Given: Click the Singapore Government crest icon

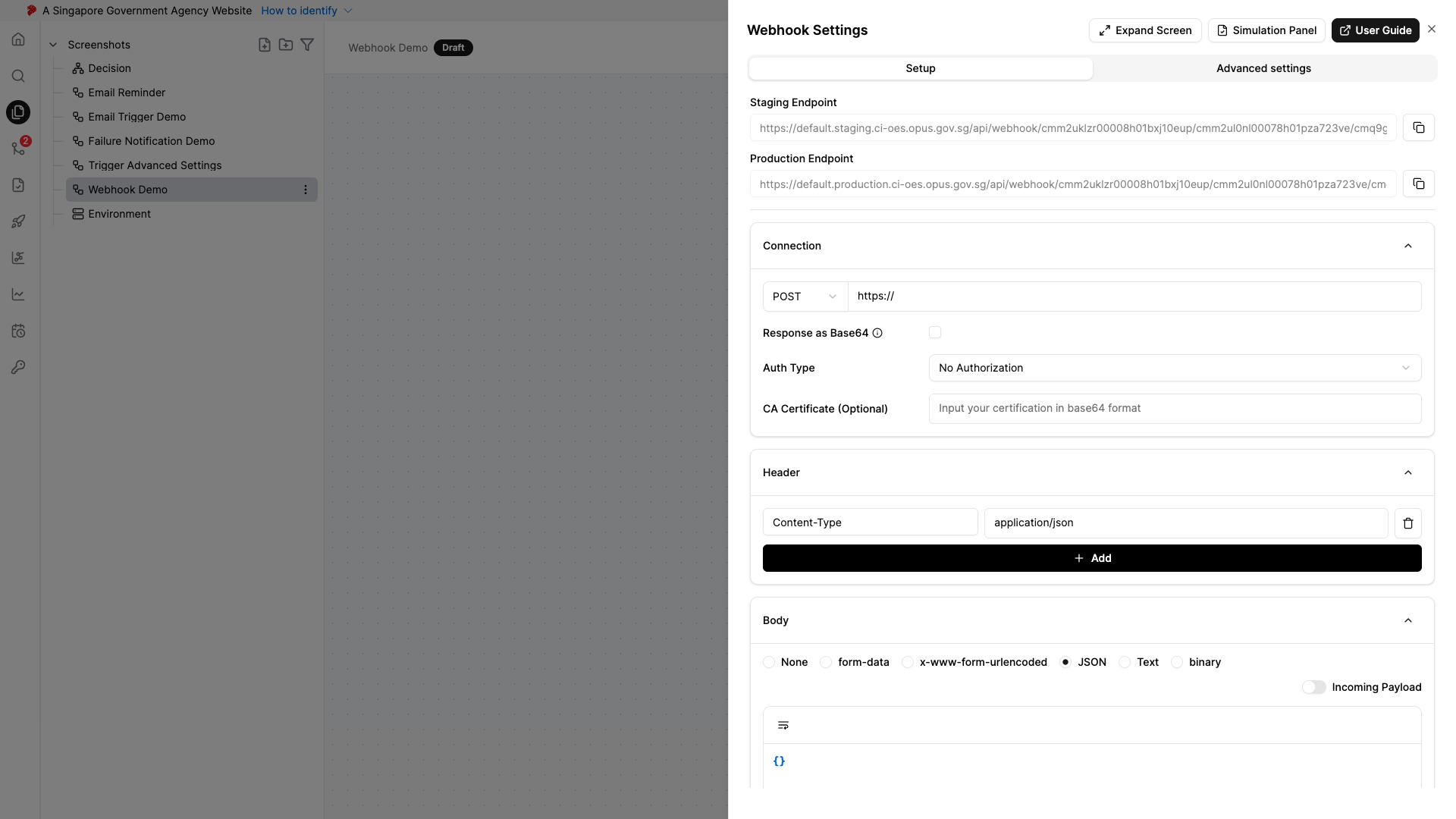Looking at the screenshot, I should coord(31,11).
